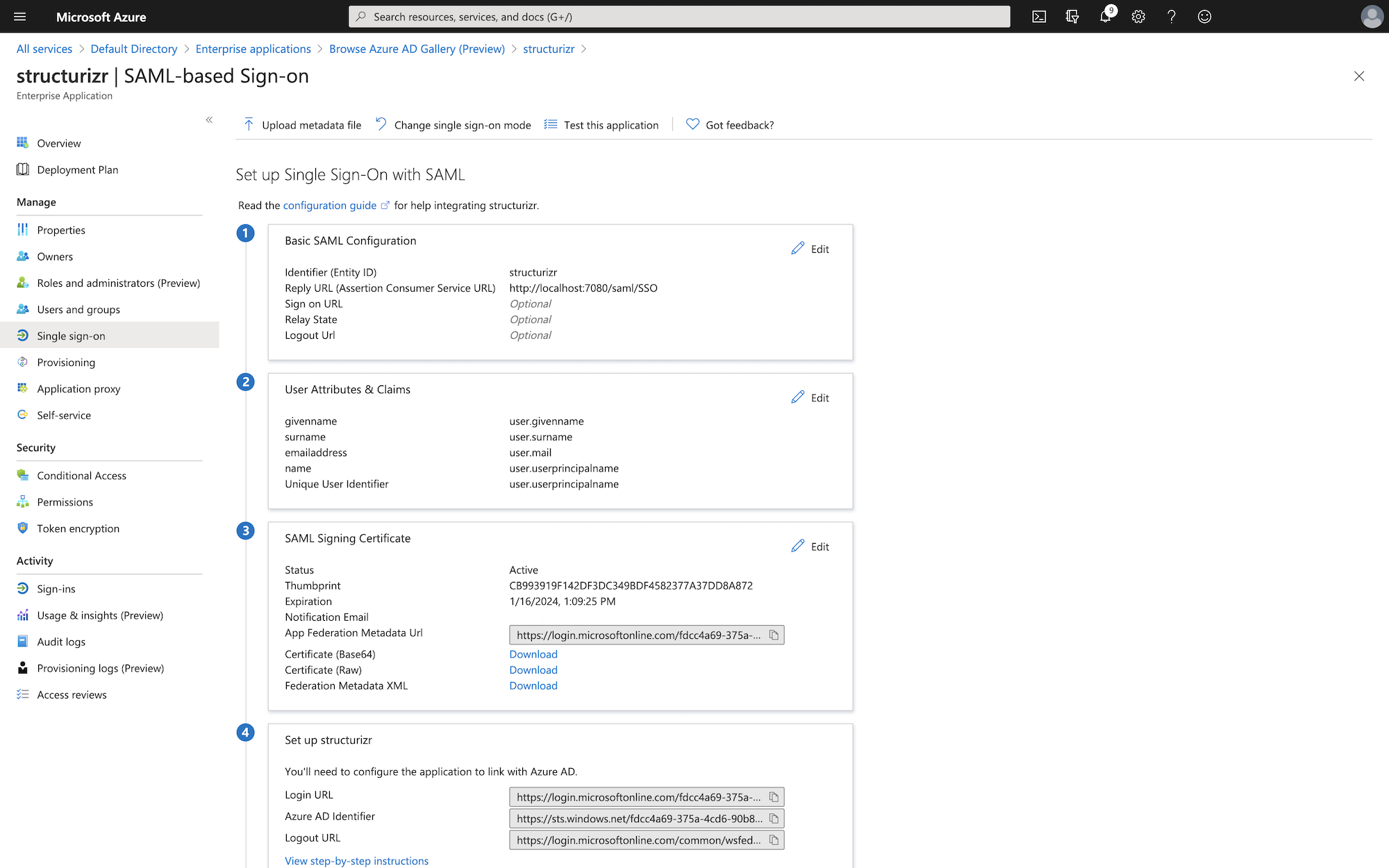Open the Azure portal hamburger menu
This screenshot has height=868, width=1389.
19,17
